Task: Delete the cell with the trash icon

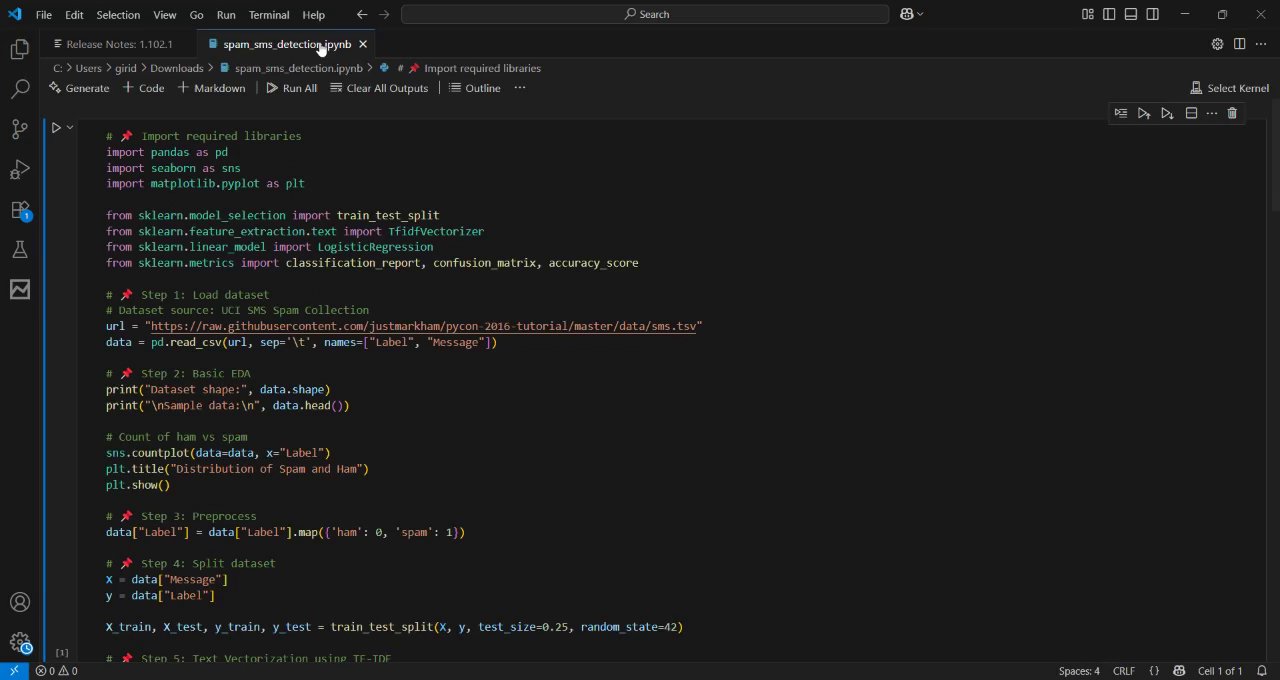Action: click(x=1232, y=113)
